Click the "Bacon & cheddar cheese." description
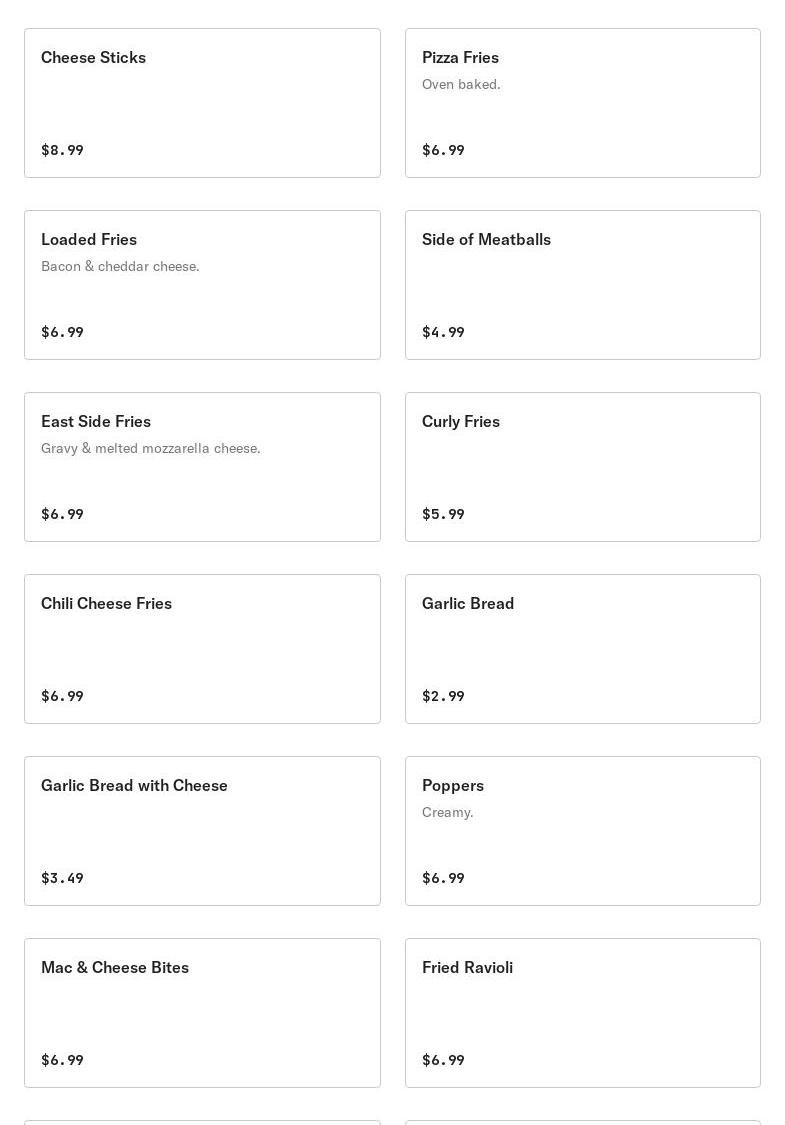The width and height of the screenshot is (785, 1125). tap(120, 266)
